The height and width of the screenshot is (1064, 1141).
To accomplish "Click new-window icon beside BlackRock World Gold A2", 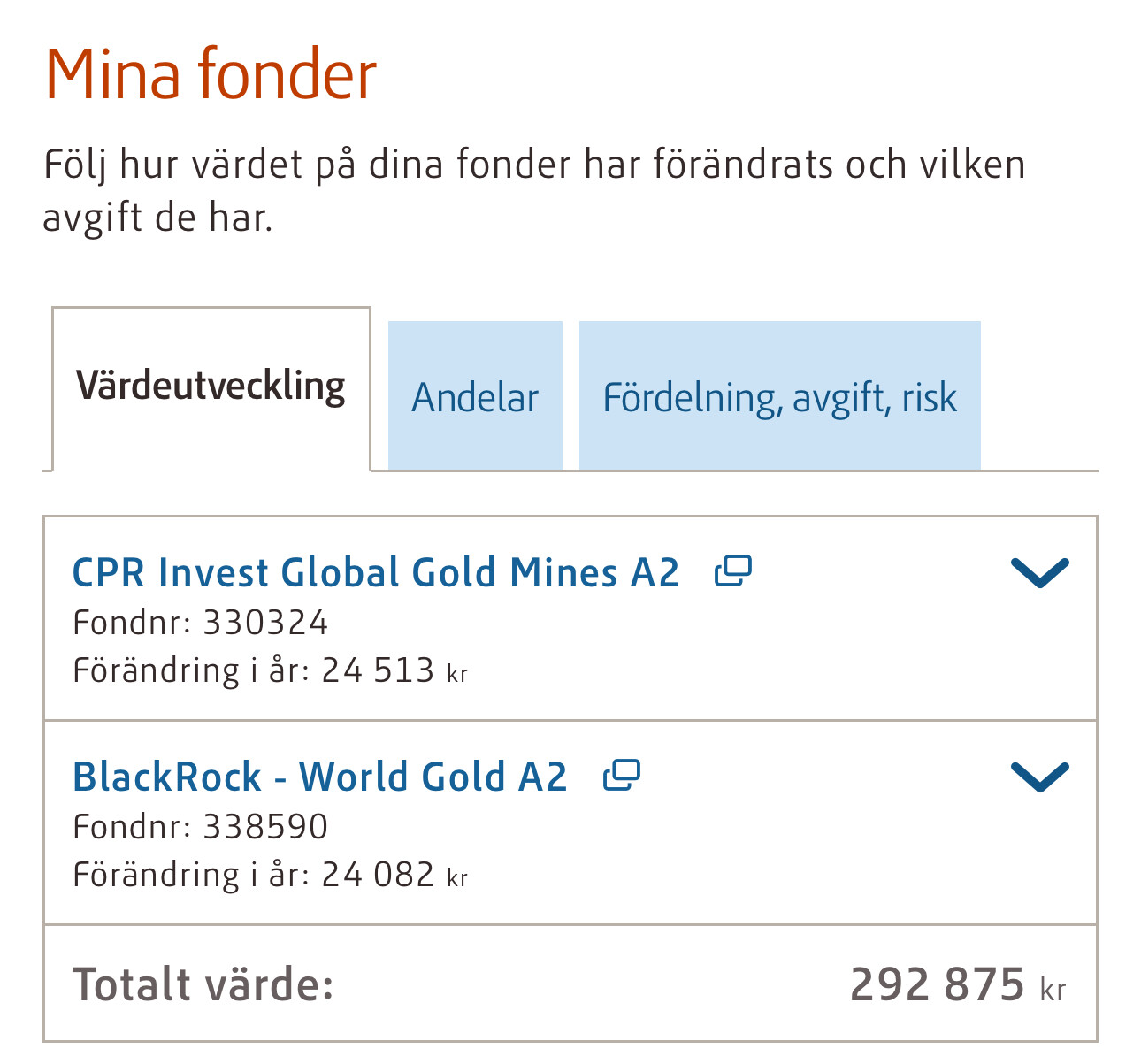I will tap(621, 776).
